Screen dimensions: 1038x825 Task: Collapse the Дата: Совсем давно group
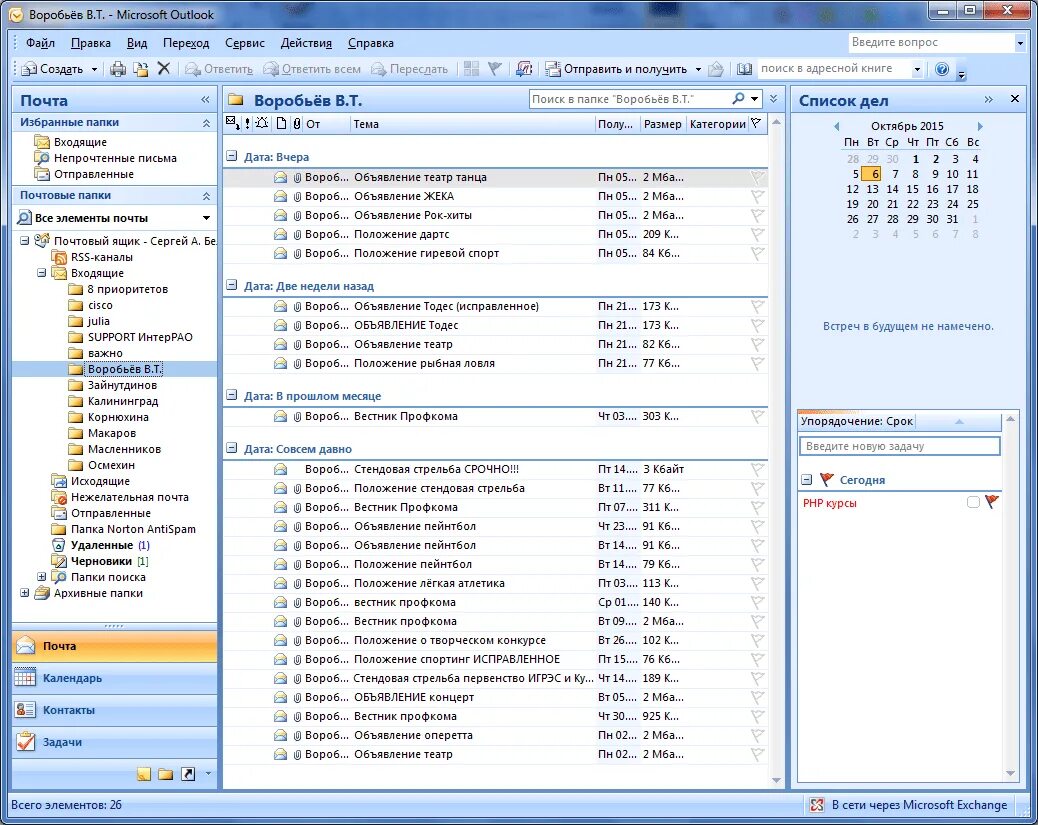[x=232, y=448]
